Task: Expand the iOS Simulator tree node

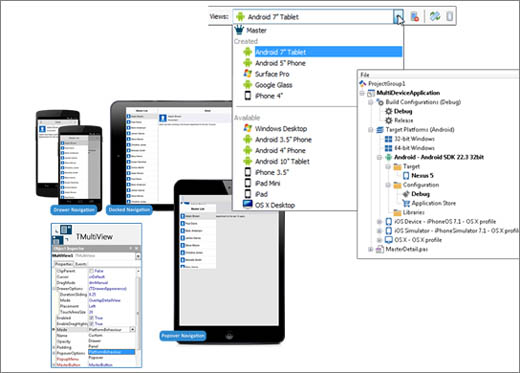Action: click(x=379, y=231)
